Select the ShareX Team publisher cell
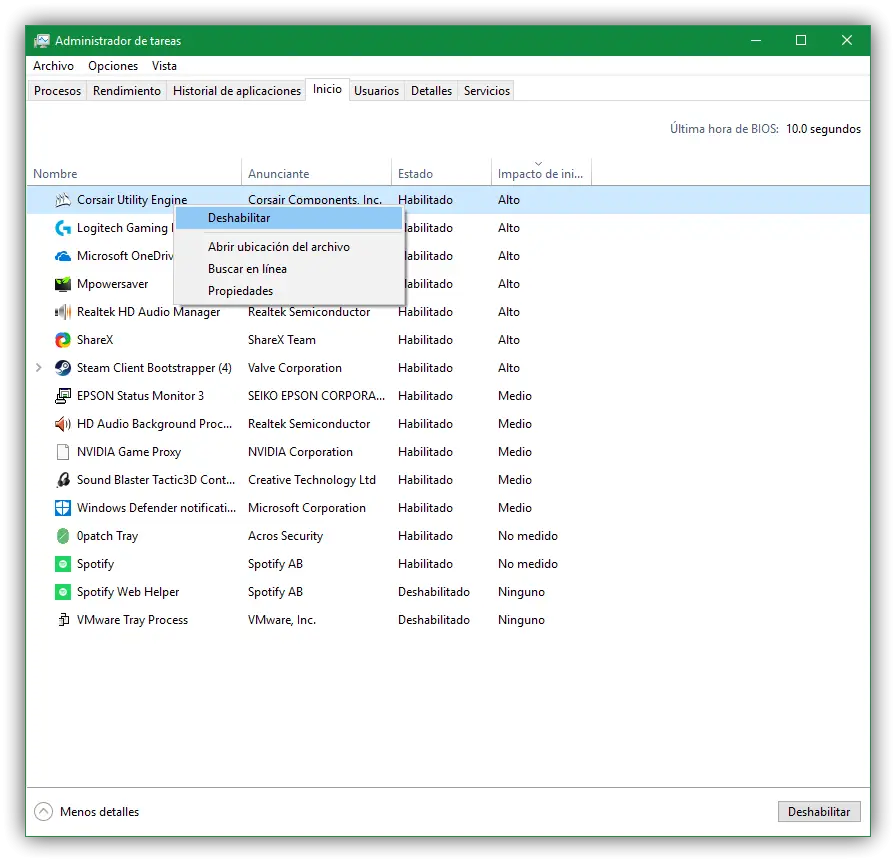Screen dimensions: 896x862 point(282,340)
